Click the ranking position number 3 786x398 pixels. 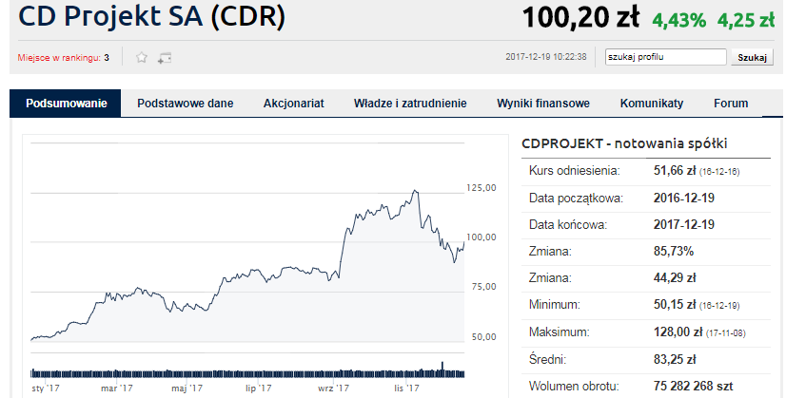tap(106, 58)
